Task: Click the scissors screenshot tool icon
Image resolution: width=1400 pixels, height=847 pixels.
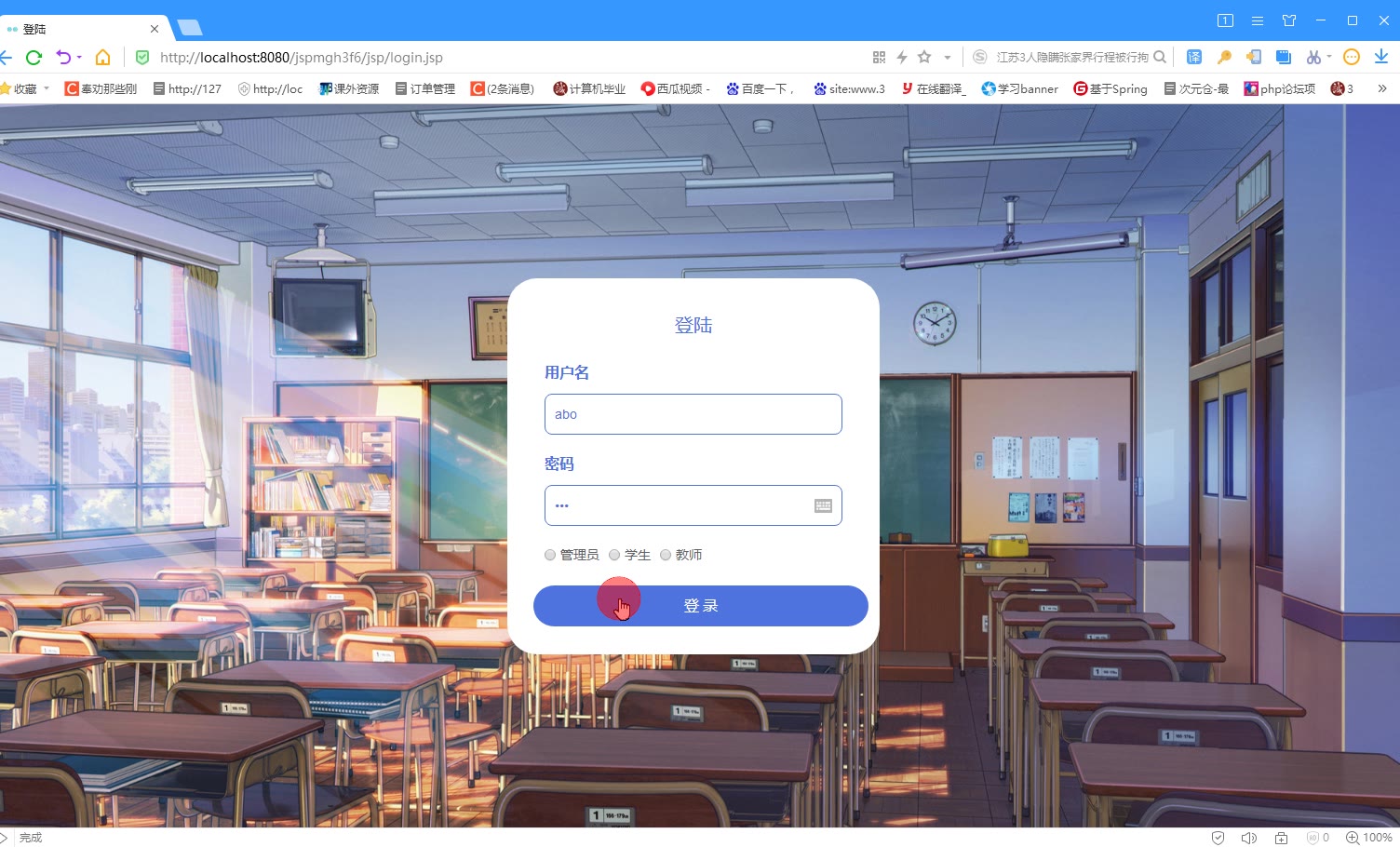Action: 1313,57
